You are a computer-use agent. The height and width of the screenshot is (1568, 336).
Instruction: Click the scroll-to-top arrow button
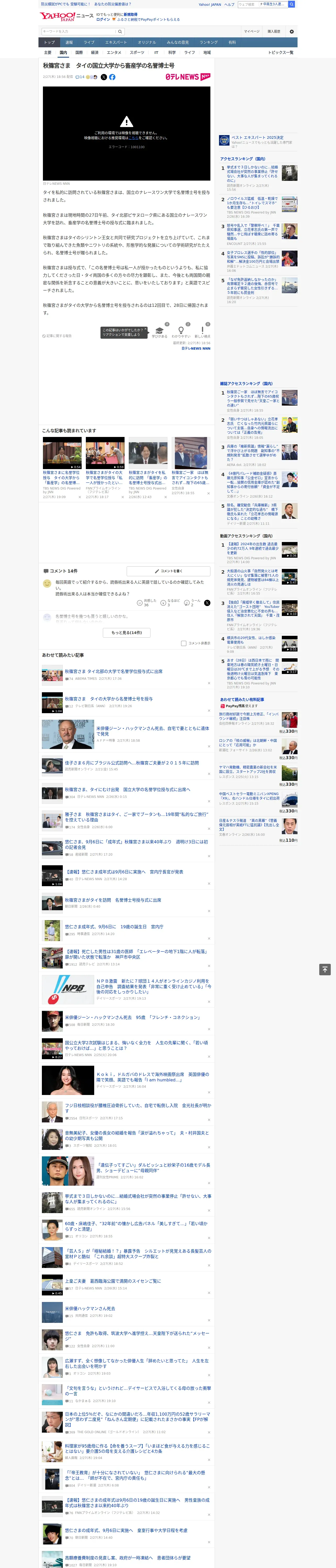click(x=325, y=970)
